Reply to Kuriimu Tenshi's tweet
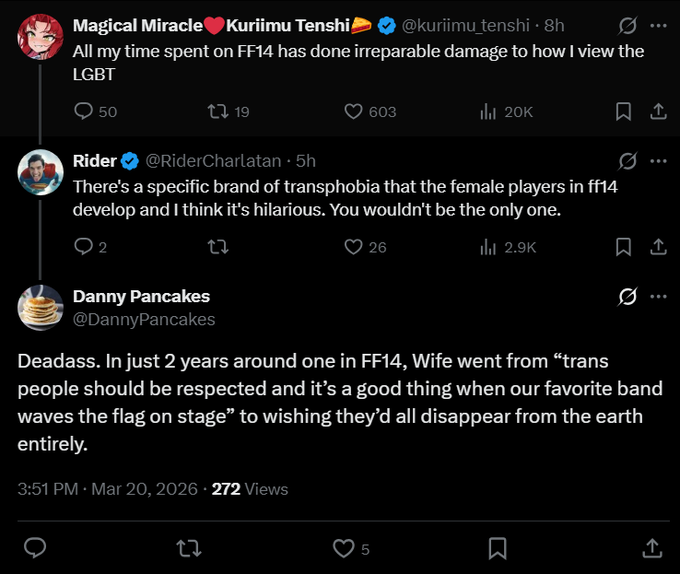 [84, 112]
